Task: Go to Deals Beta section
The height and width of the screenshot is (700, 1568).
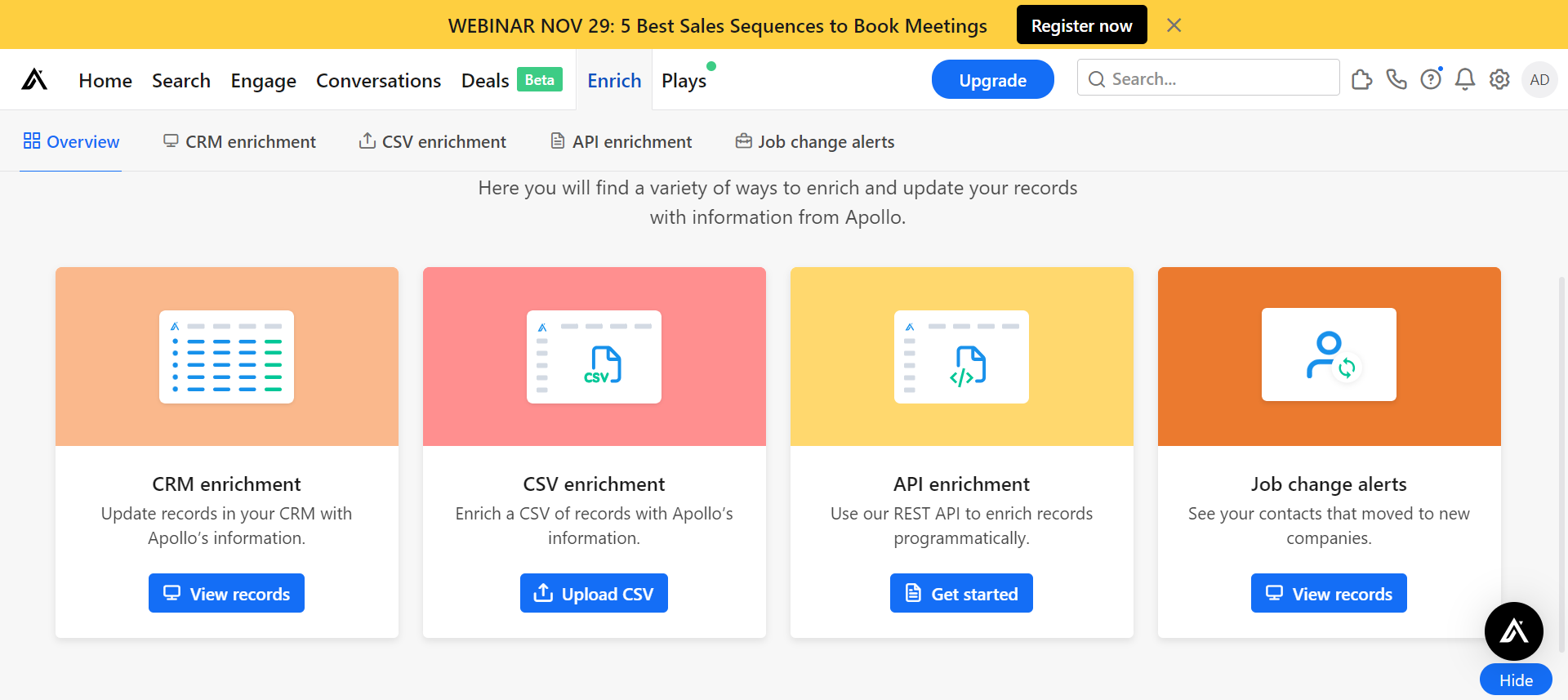Action: 511,80
